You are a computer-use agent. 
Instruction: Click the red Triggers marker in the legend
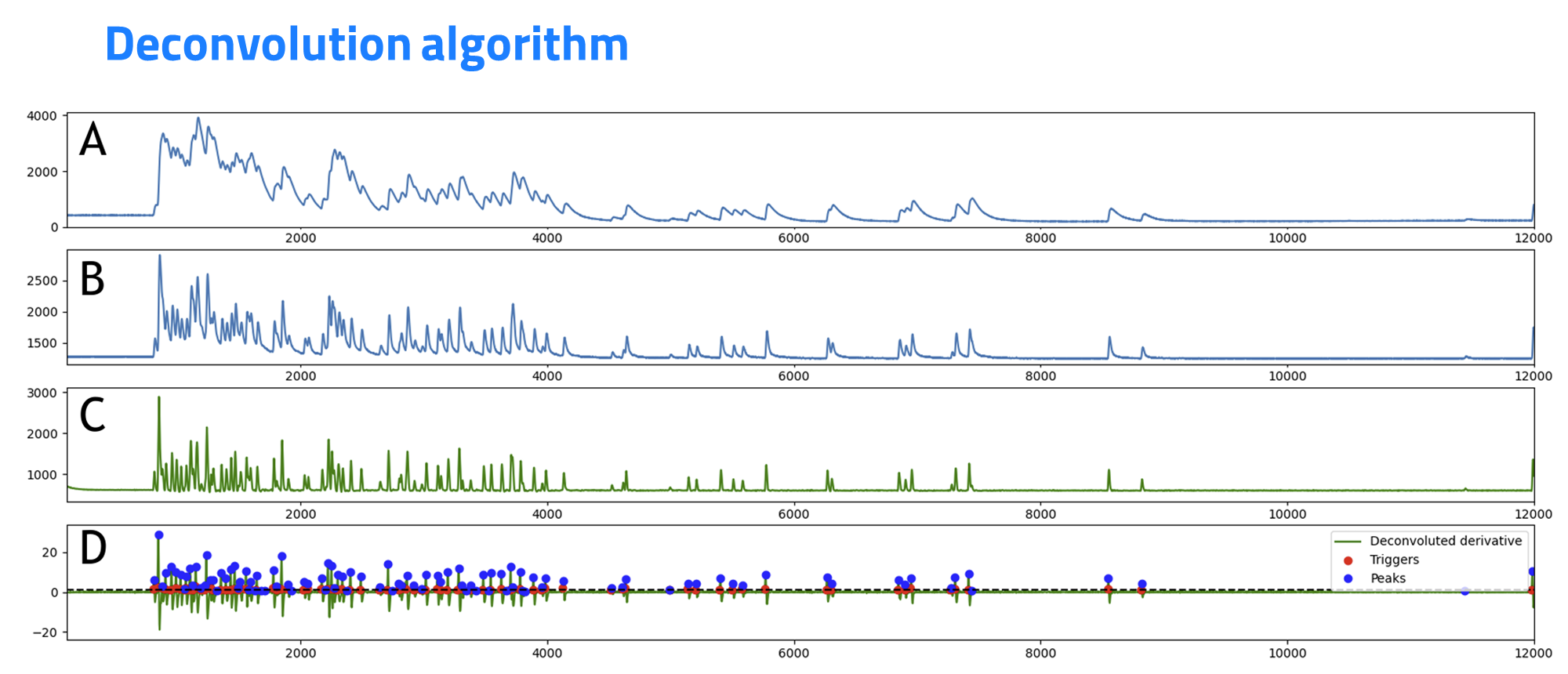(x=1348, y=560)
